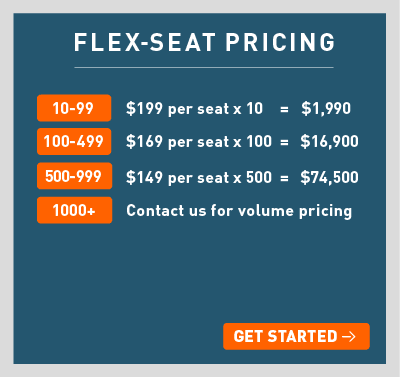Viewport: 400px width, 377px height.
Task: Click the $1,990 total price
Action: tap(326, 108)
